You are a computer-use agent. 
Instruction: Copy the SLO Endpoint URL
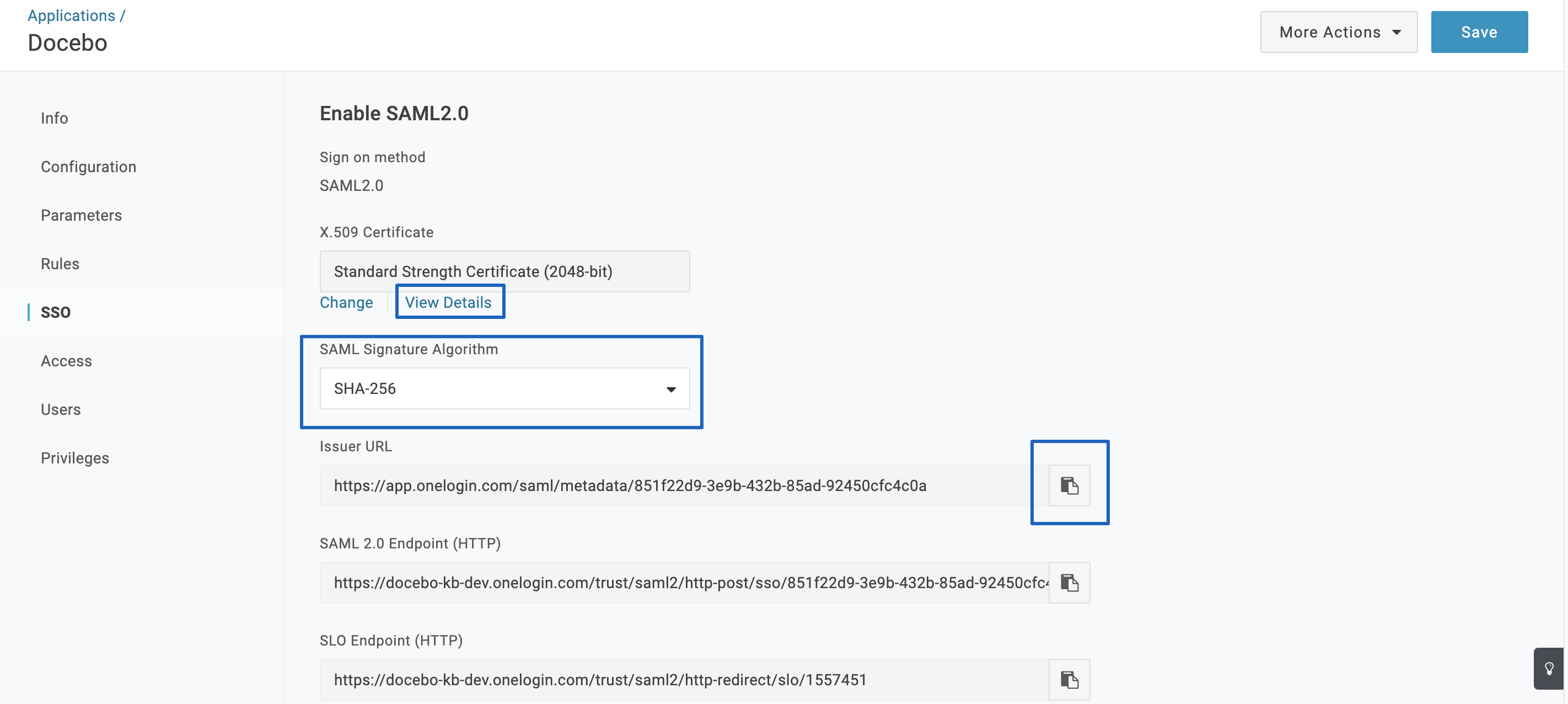pyautogui.click(x=1069, y=680)
